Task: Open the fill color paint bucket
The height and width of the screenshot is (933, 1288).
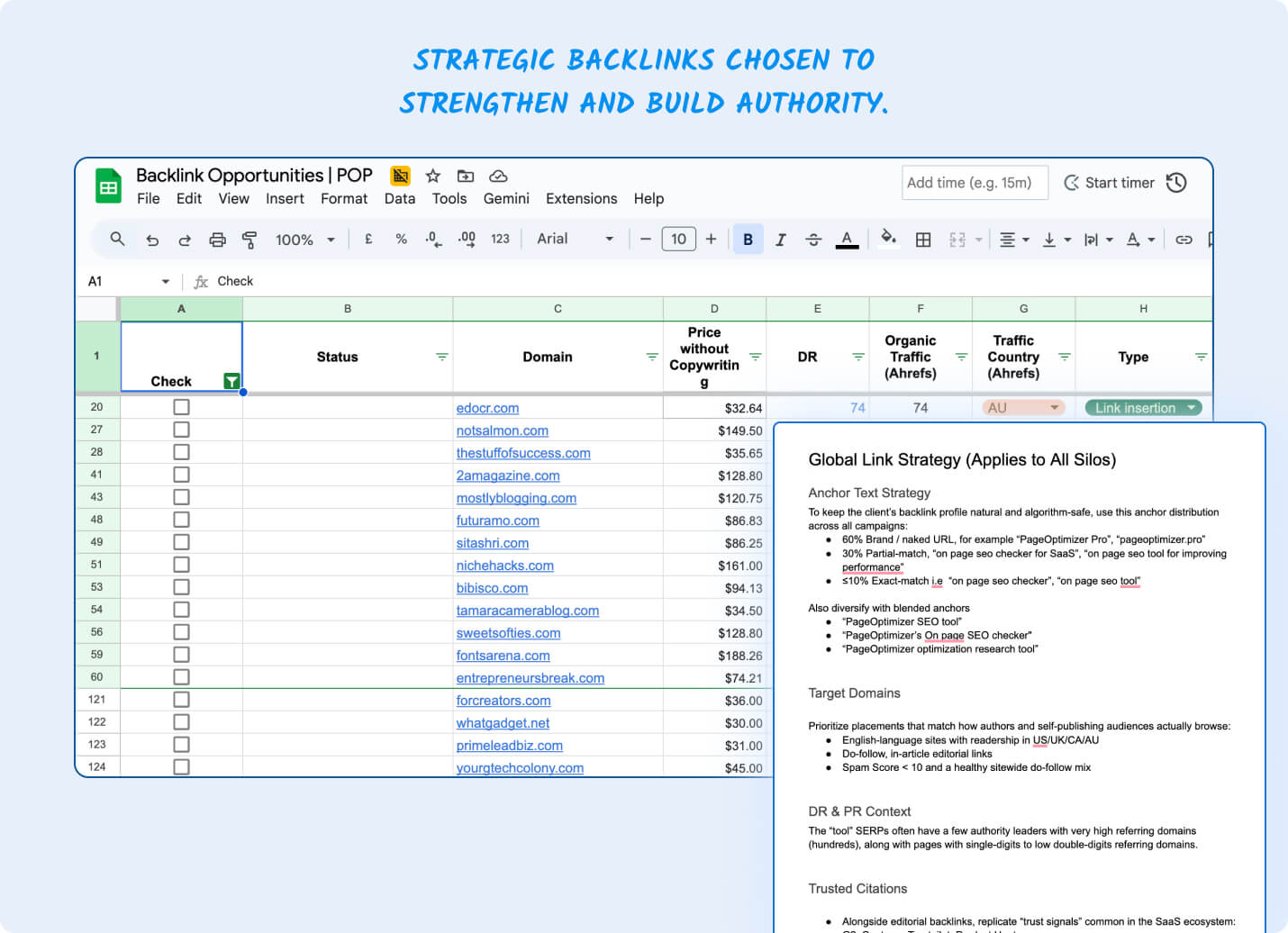Action: tap(888, 239)
